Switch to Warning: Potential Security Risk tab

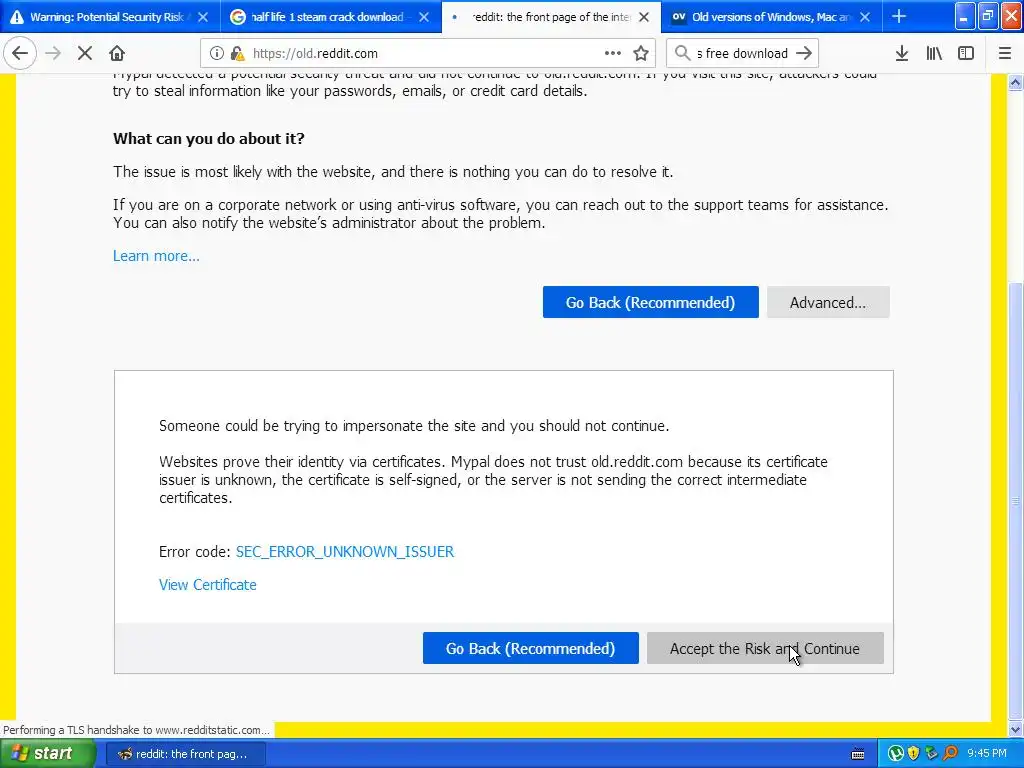pos(110,17)
